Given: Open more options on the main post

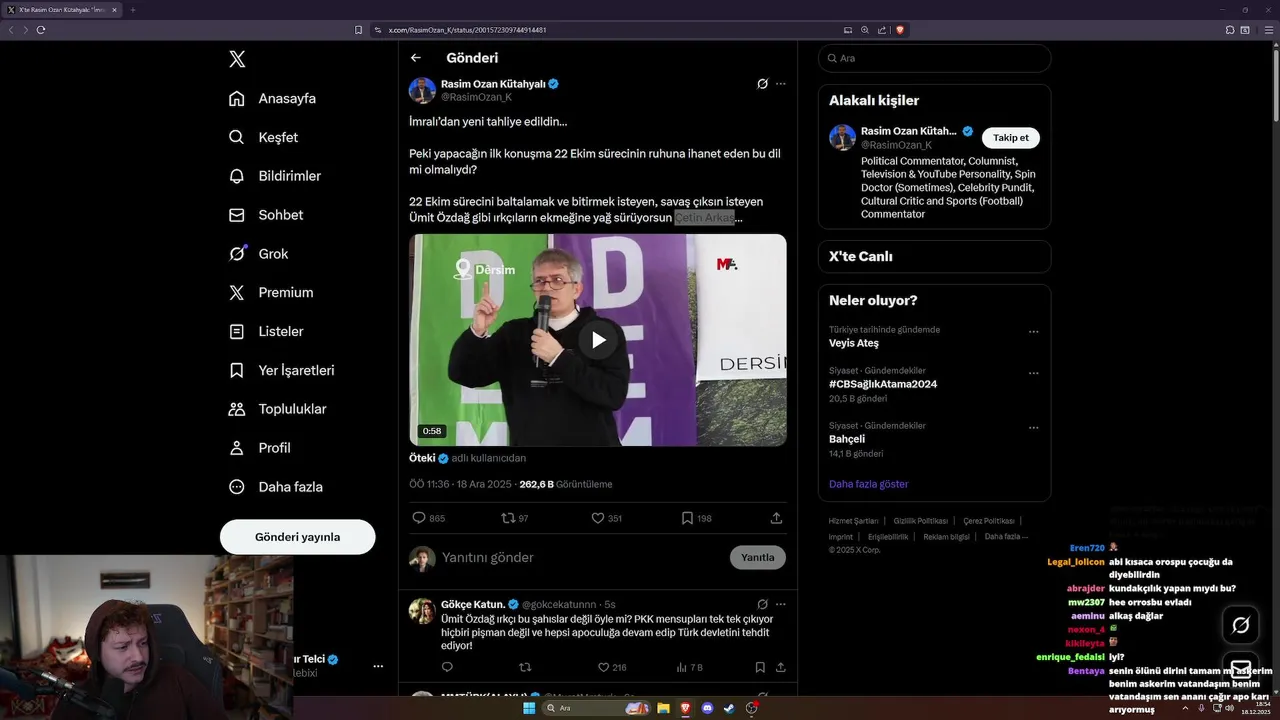Looking at the screenshot, I should (x=781, y=84).
